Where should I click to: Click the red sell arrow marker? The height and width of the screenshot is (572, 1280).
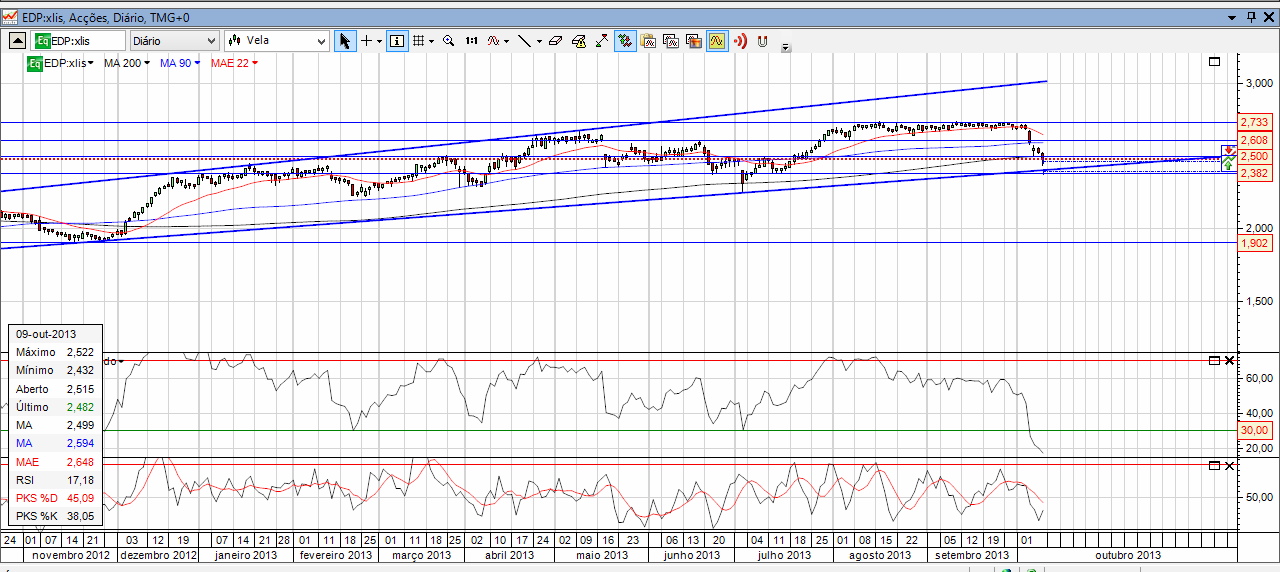pos(1228,150)
